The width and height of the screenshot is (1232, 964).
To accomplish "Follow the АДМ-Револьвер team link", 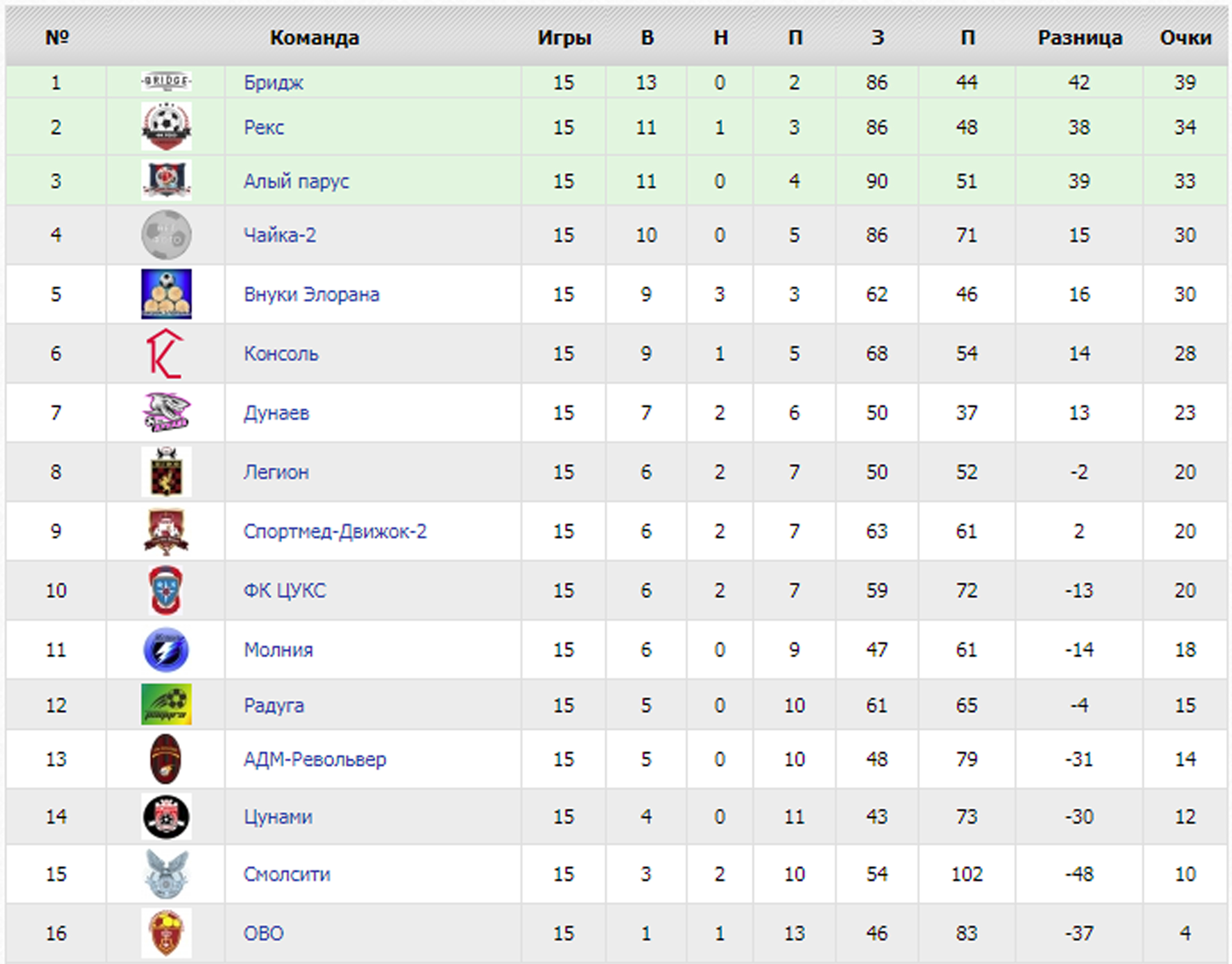I will pos(314,759).
